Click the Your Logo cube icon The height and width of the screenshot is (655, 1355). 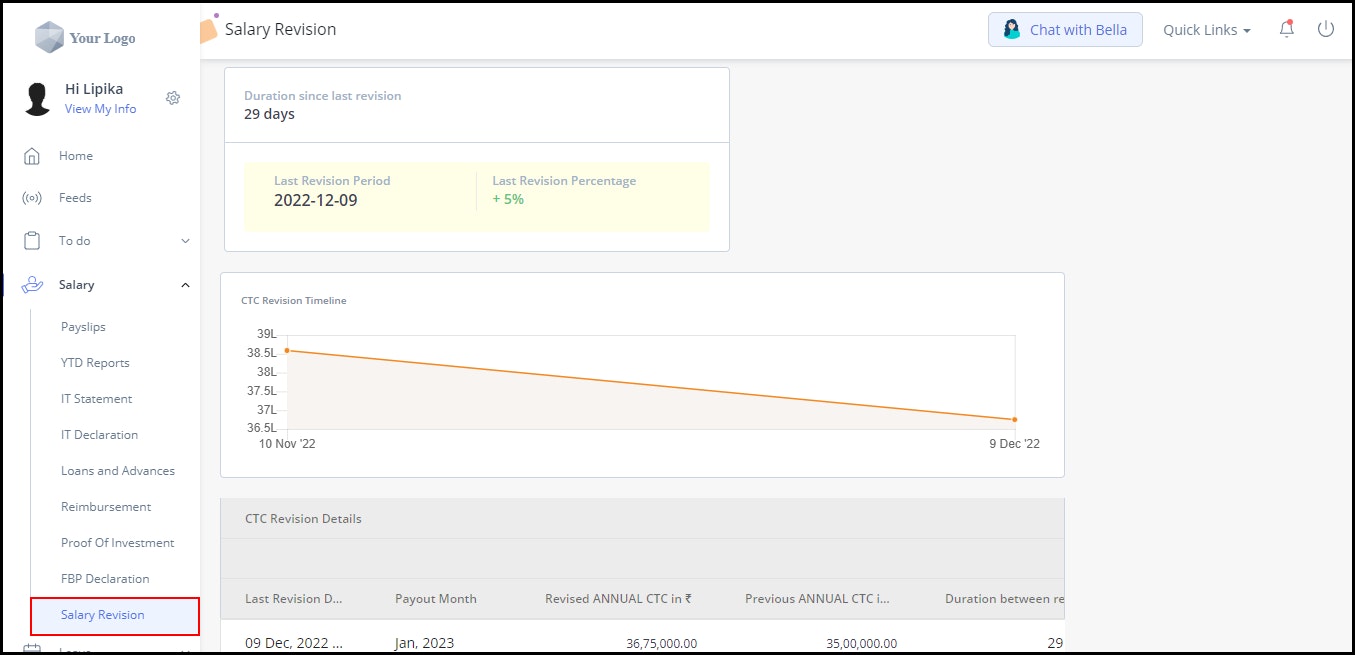point(49,38)
